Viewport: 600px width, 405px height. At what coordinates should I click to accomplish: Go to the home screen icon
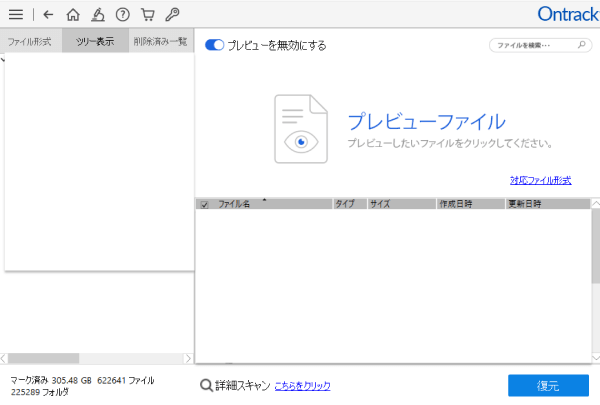(72, 15)
